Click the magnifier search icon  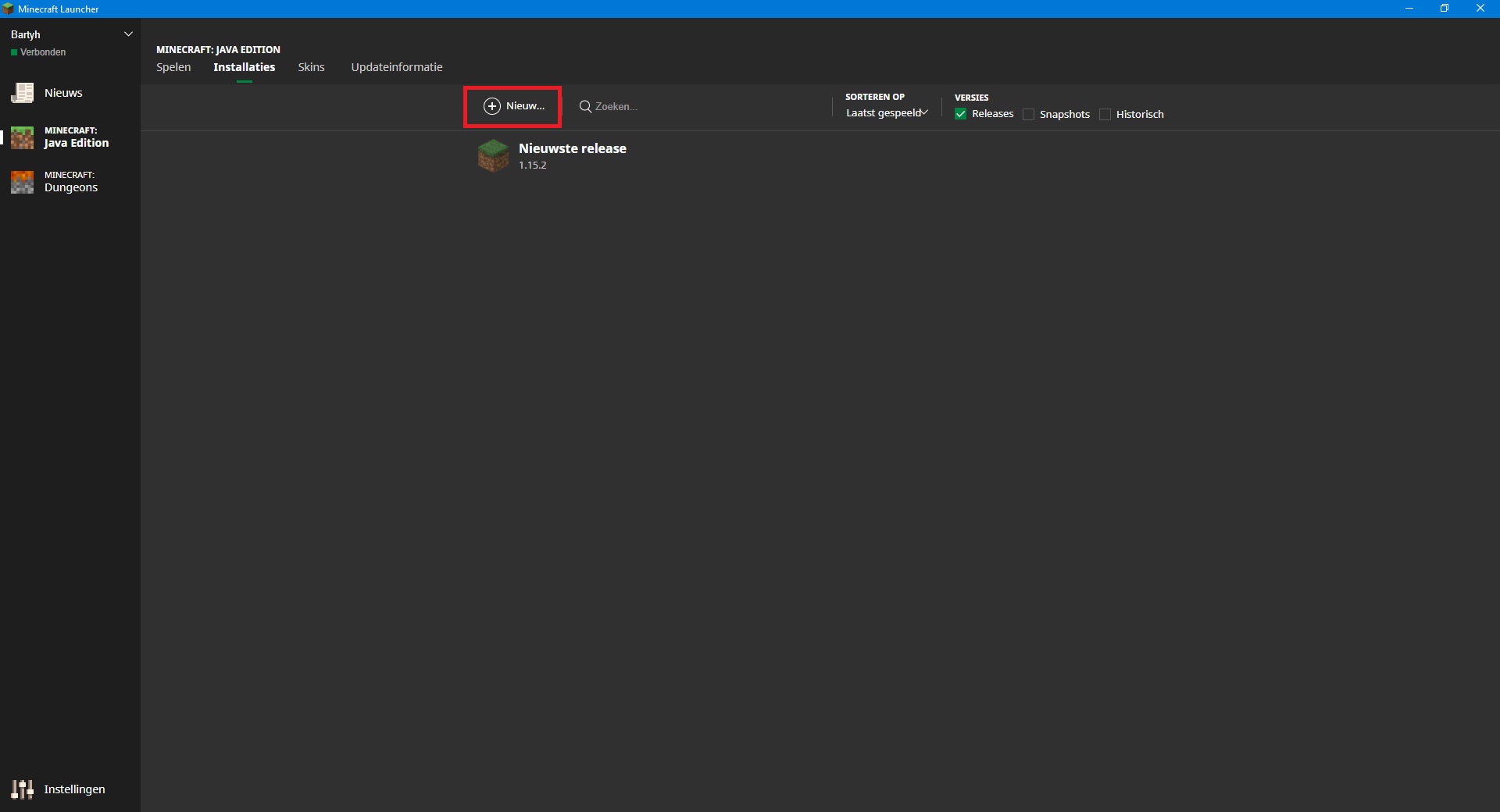click(585, 106)
